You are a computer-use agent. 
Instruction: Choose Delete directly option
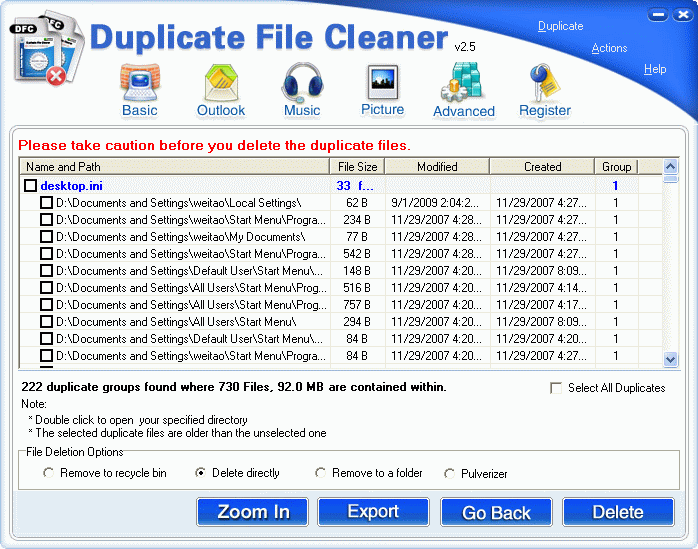(x=200, y=473)
